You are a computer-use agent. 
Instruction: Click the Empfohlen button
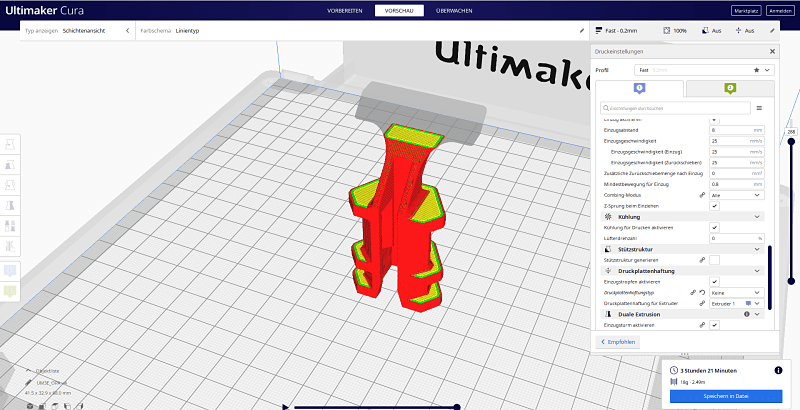point(618,342)
